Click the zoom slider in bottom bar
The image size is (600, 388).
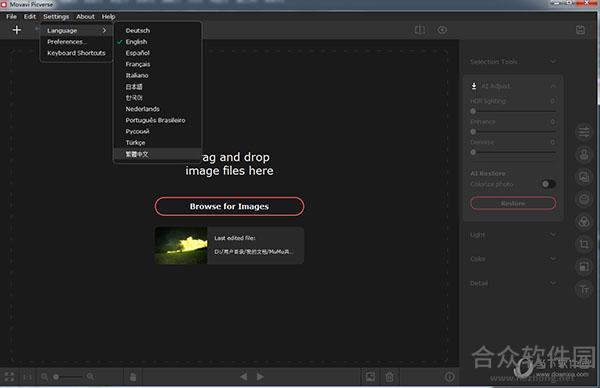(67, 377)
